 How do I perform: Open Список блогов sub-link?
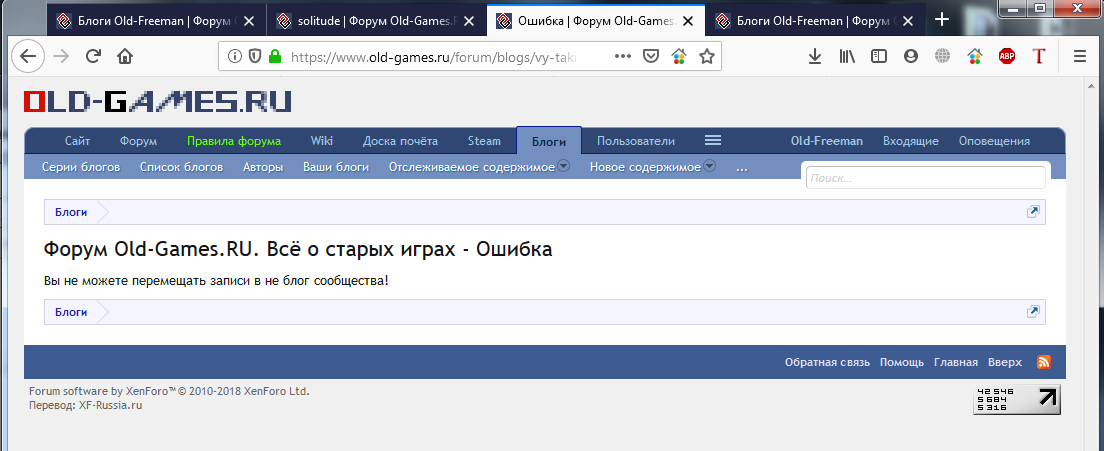(182, 167)
